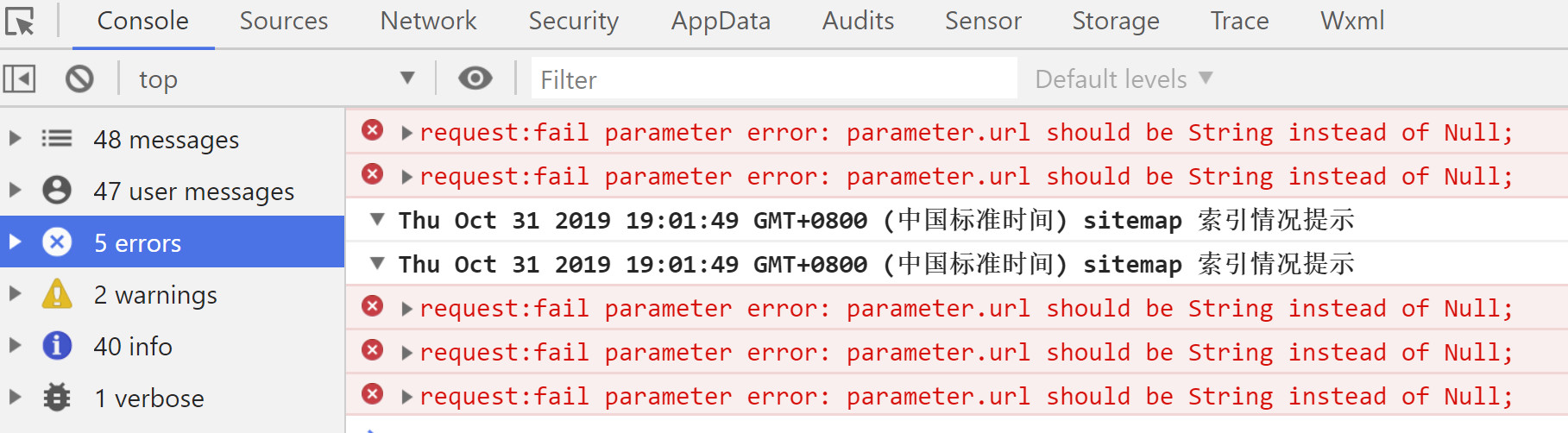Switch to the Sources tab
This screenshot has height=433, width=1568.
point(284,21)
